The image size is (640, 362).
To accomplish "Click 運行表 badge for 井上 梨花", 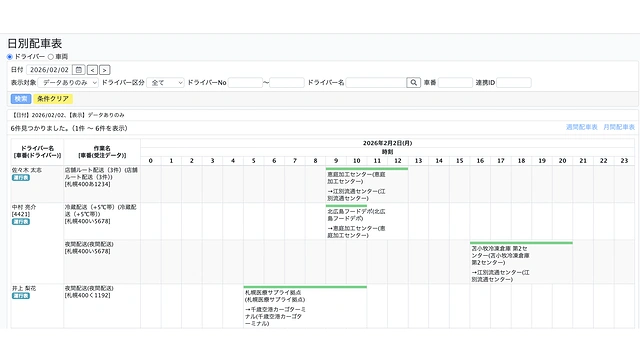I will [21, 296].
